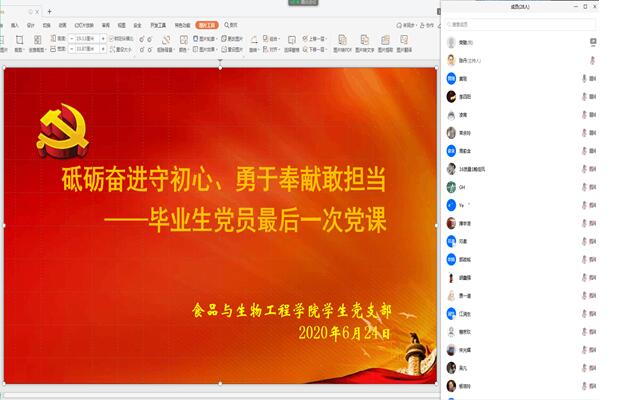
Task: Click Change Picture (更改图片) icon
Action: (x=224, y=39)
